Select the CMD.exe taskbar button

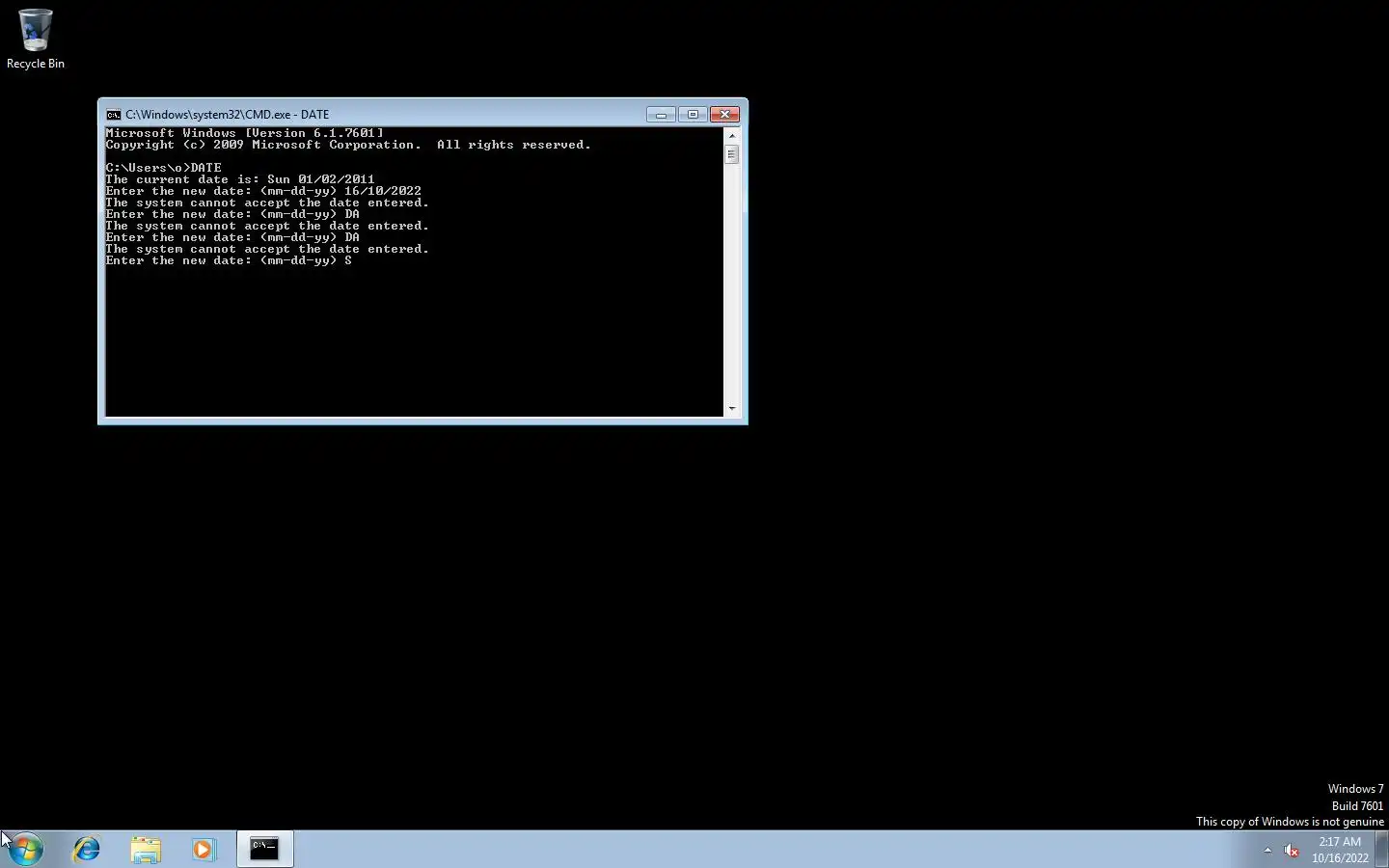(x=265, y=849)
